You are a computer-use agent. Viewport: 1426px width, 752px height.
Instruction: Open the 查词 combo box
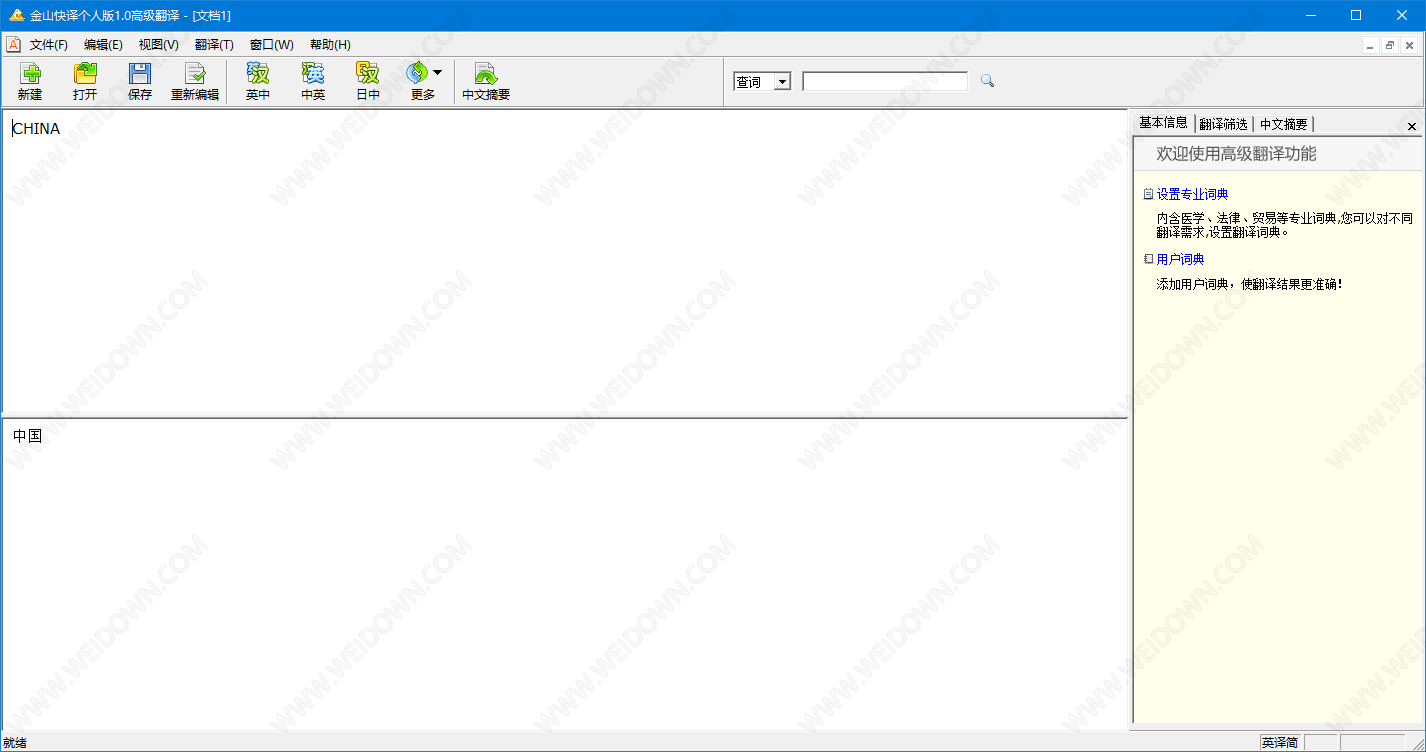point(762,82)
